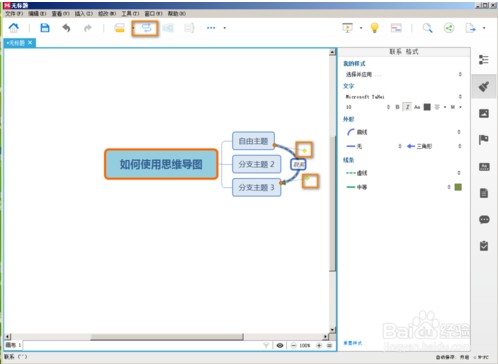Redo the undone action

(88, 28)
